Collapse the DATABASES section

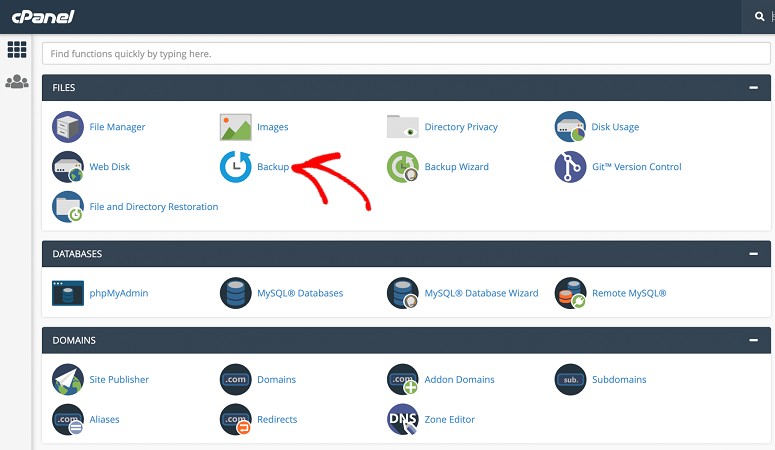(x=753, y=254)
